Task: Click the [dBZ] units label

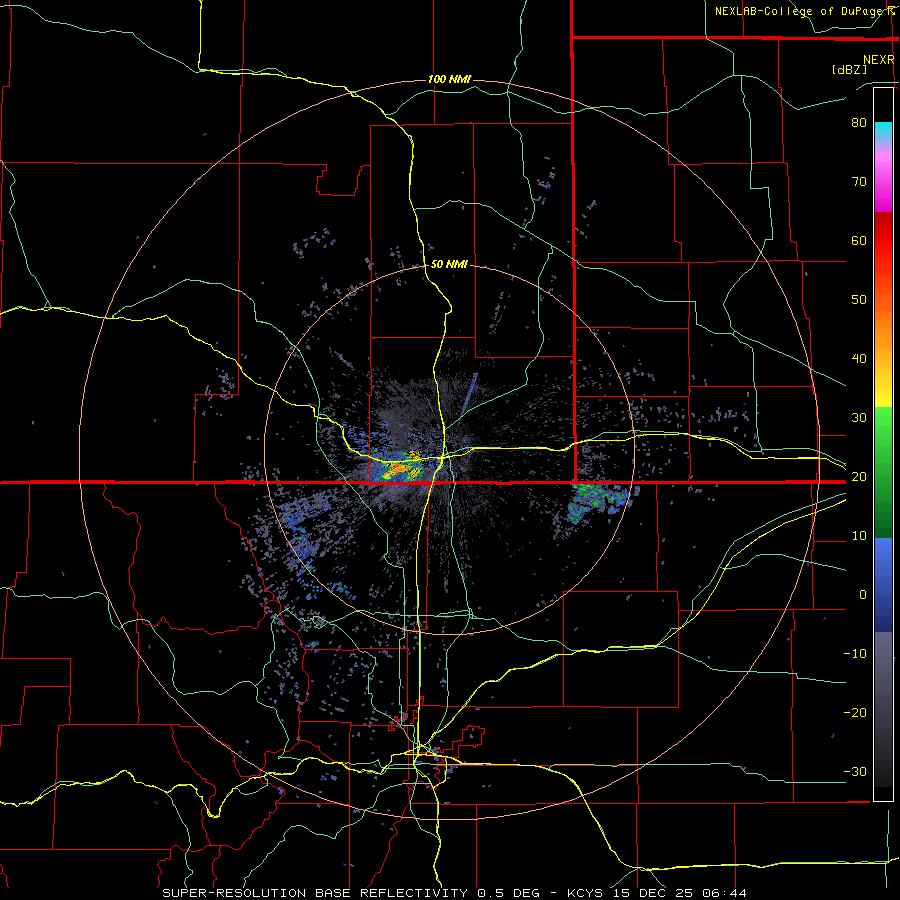Action: coord(849,69)
